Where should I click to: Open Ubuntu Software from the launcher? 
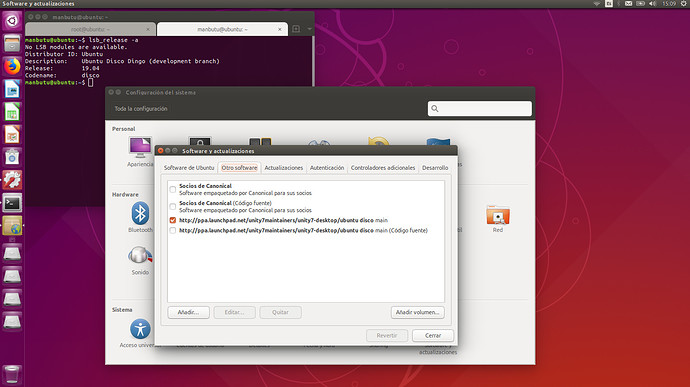12,157
